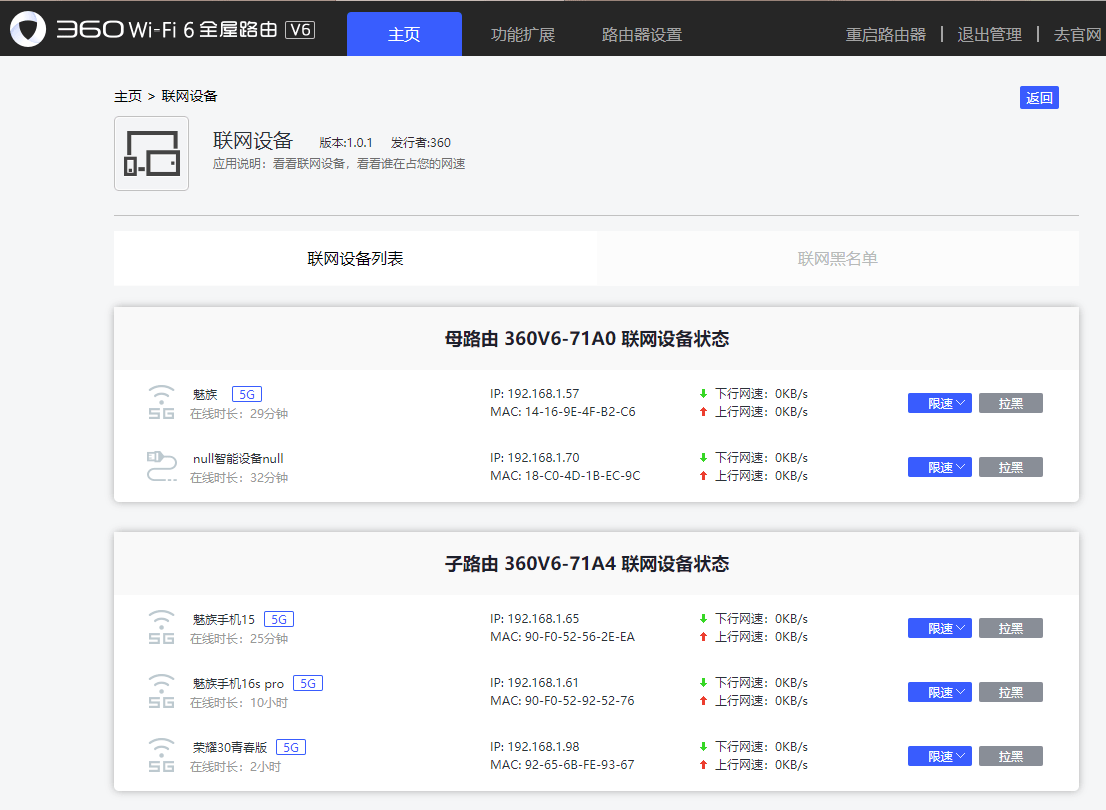Viewport: 1106px width, 810px height.
Task: Click the red upload arrow for 192.168.1.61
Action: click(703, 701)
